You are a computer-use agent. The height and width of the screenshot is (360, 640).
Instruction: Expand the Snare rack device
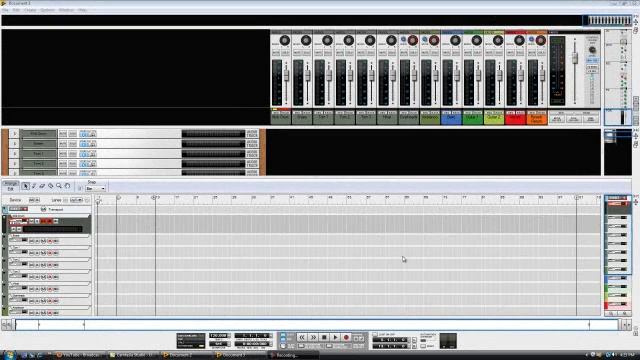coord(14,144)
